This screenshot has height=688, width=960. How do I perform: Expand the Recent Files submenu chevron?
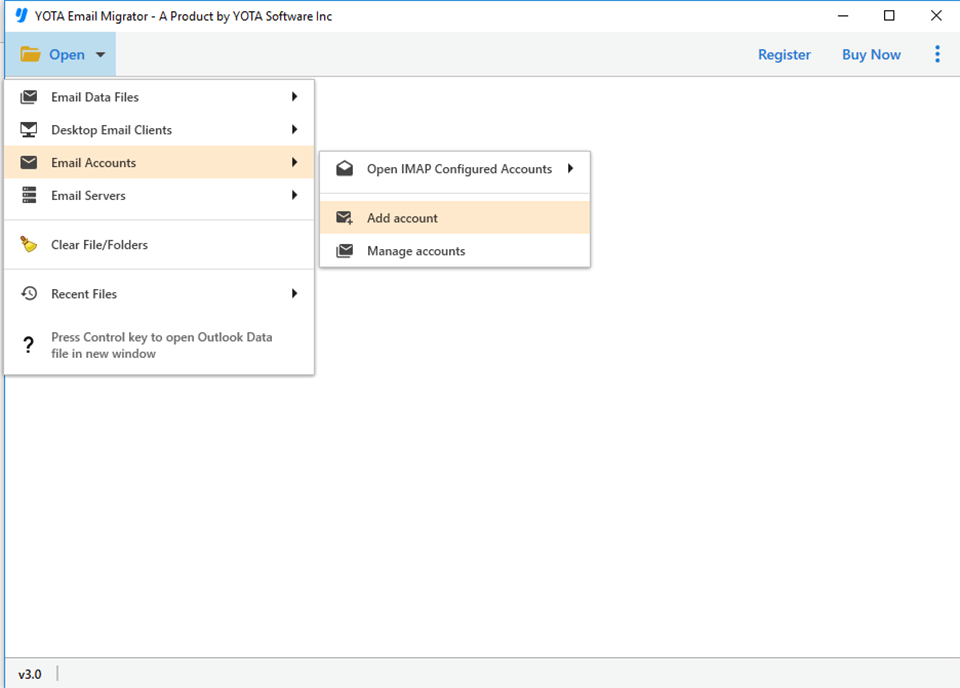tap(294, 293)
